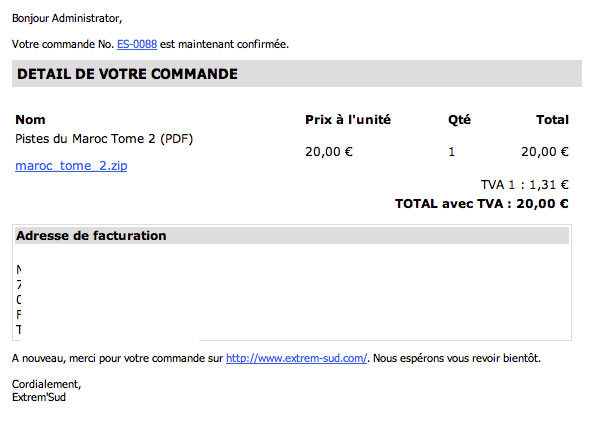Click the row total 20,00 € amount
This screenshot has height=425, width=593.
click(545, 152)
